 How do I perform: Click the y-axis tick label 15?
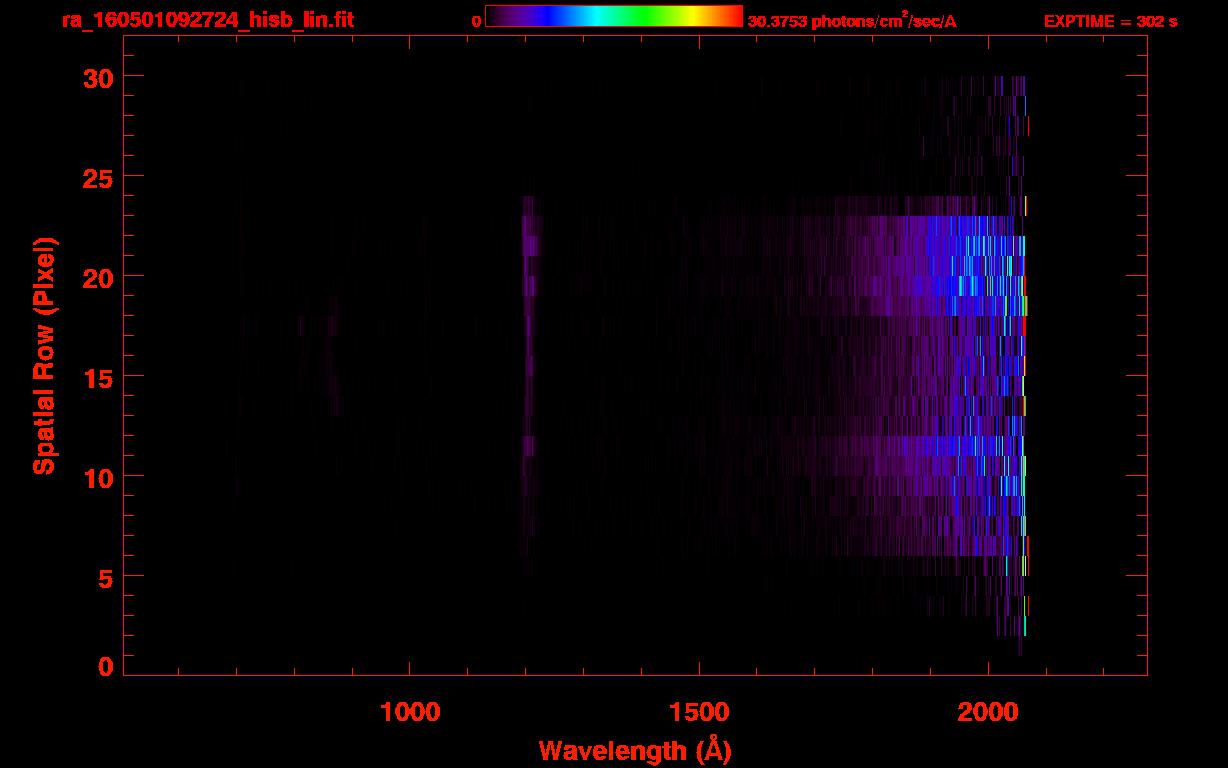98,377
